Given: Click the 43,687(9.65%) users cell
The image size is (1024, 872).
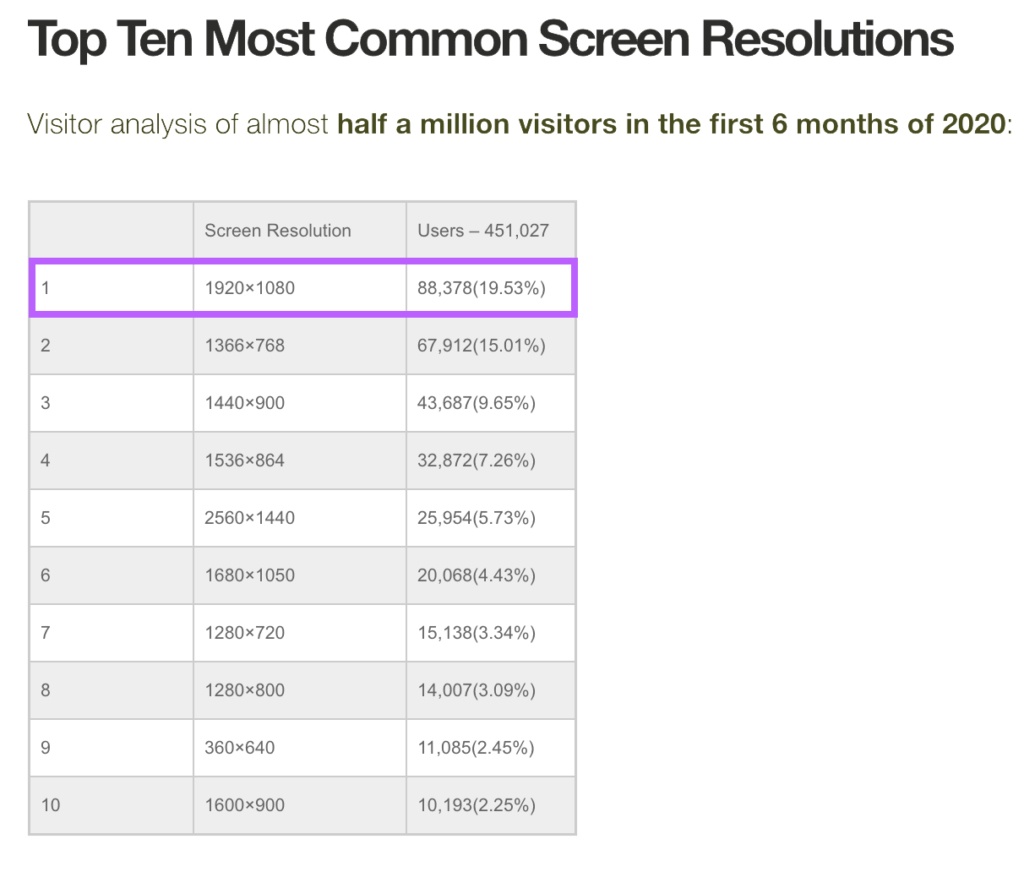Looking at the screenshot, I should (477, 404).
